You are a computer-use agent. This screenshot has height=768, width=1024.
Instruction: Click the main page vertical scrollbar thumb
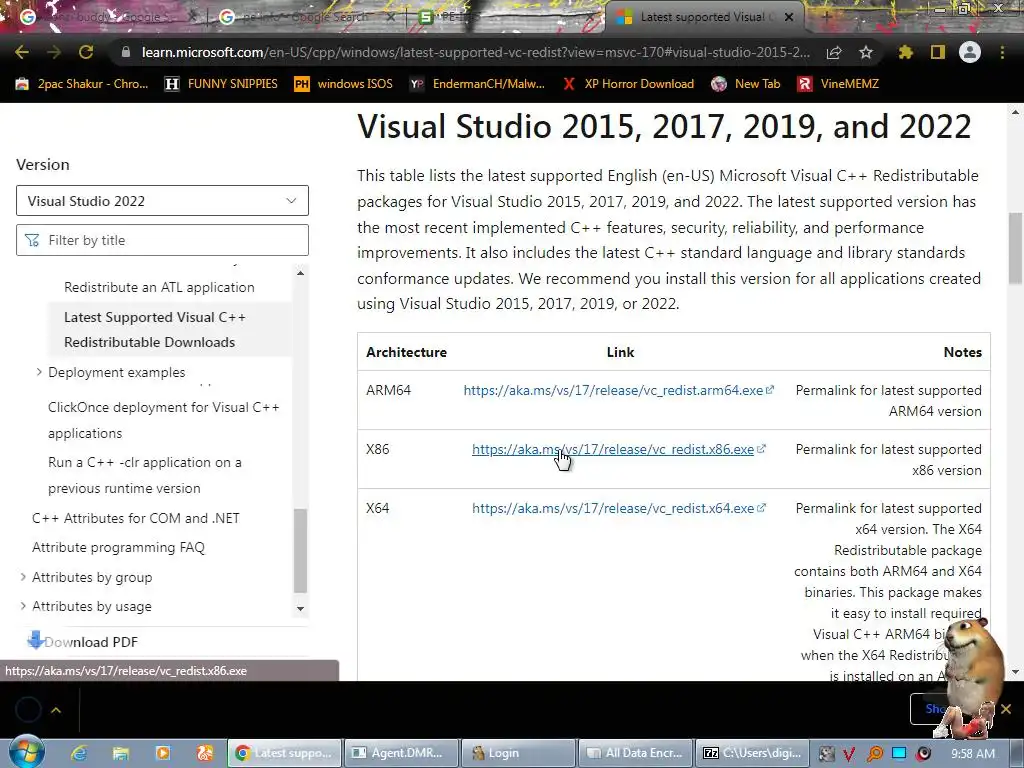point(1015,248)
